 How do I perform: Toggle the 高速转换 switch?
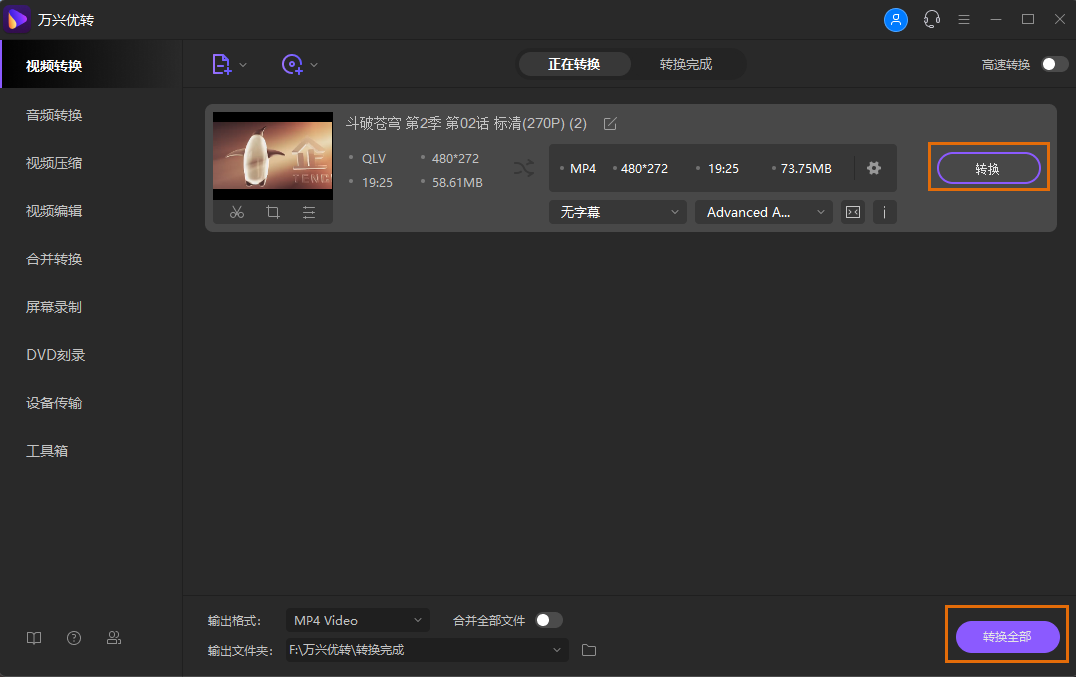tap(1050, 62)
